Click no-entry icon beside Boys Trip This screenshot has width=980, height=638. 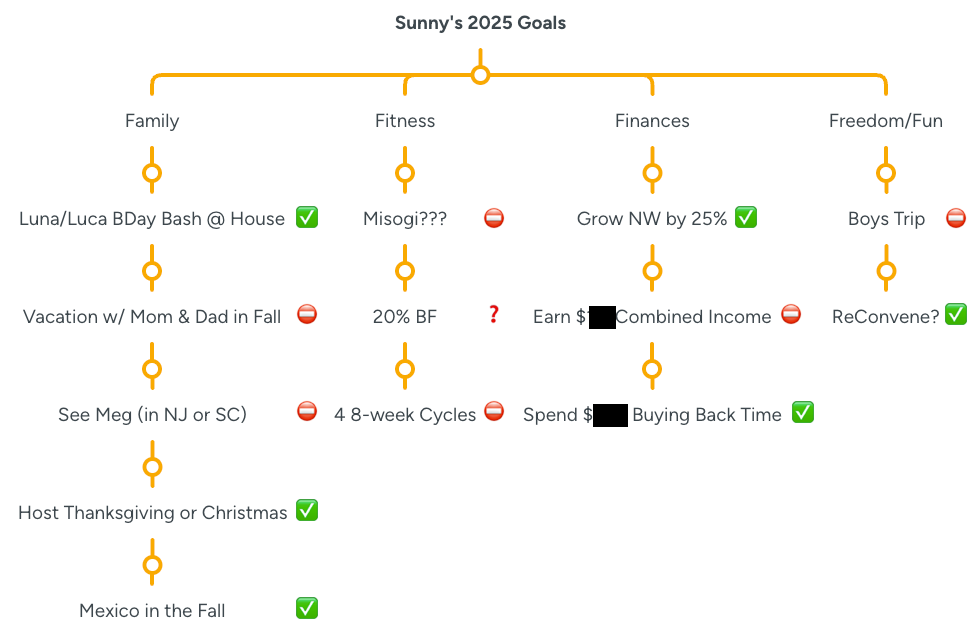pyautogui.click(x=956, y=218)
